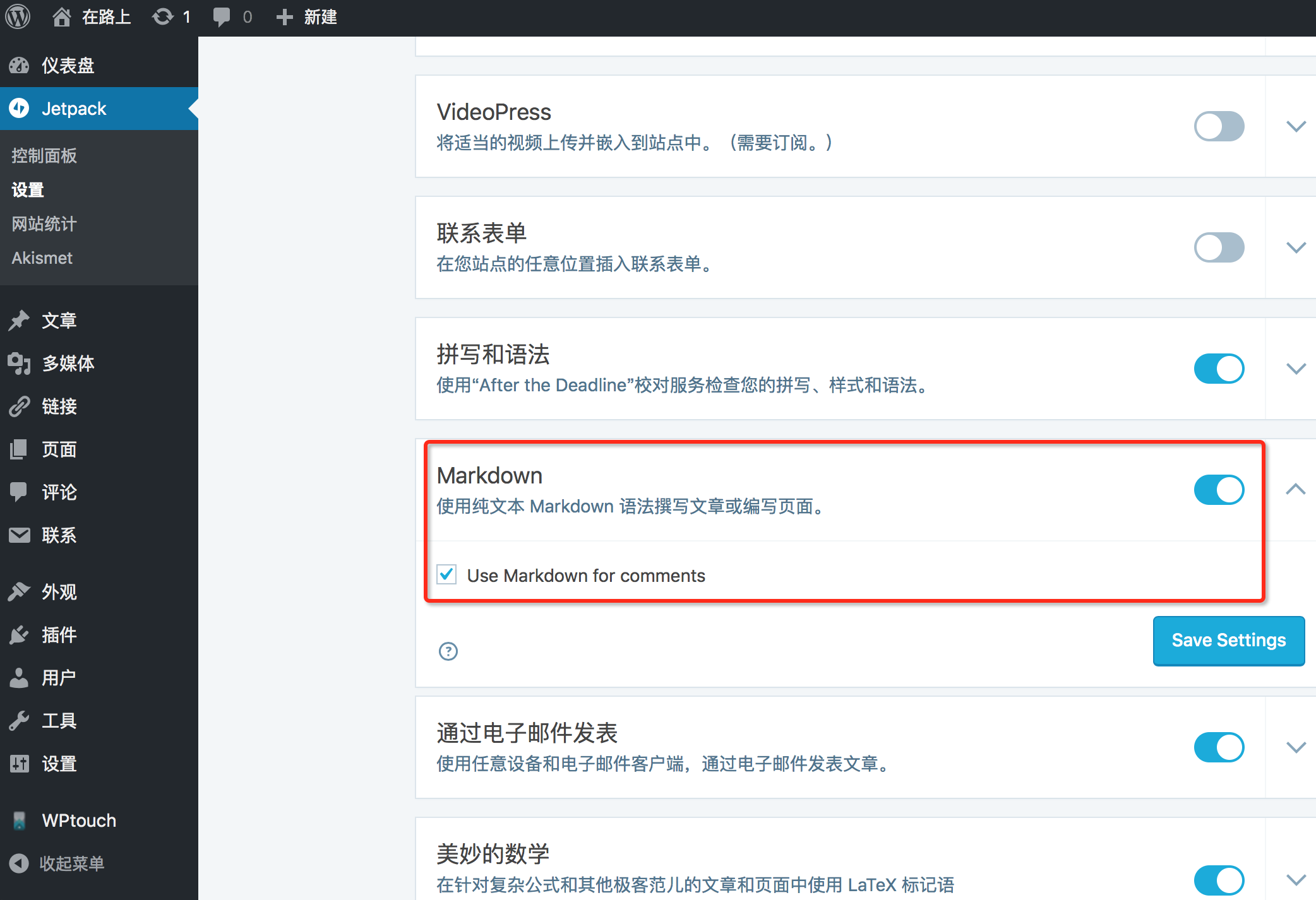Enable the VideoPress toggle
The image size is (1316, 900).
1218,126
